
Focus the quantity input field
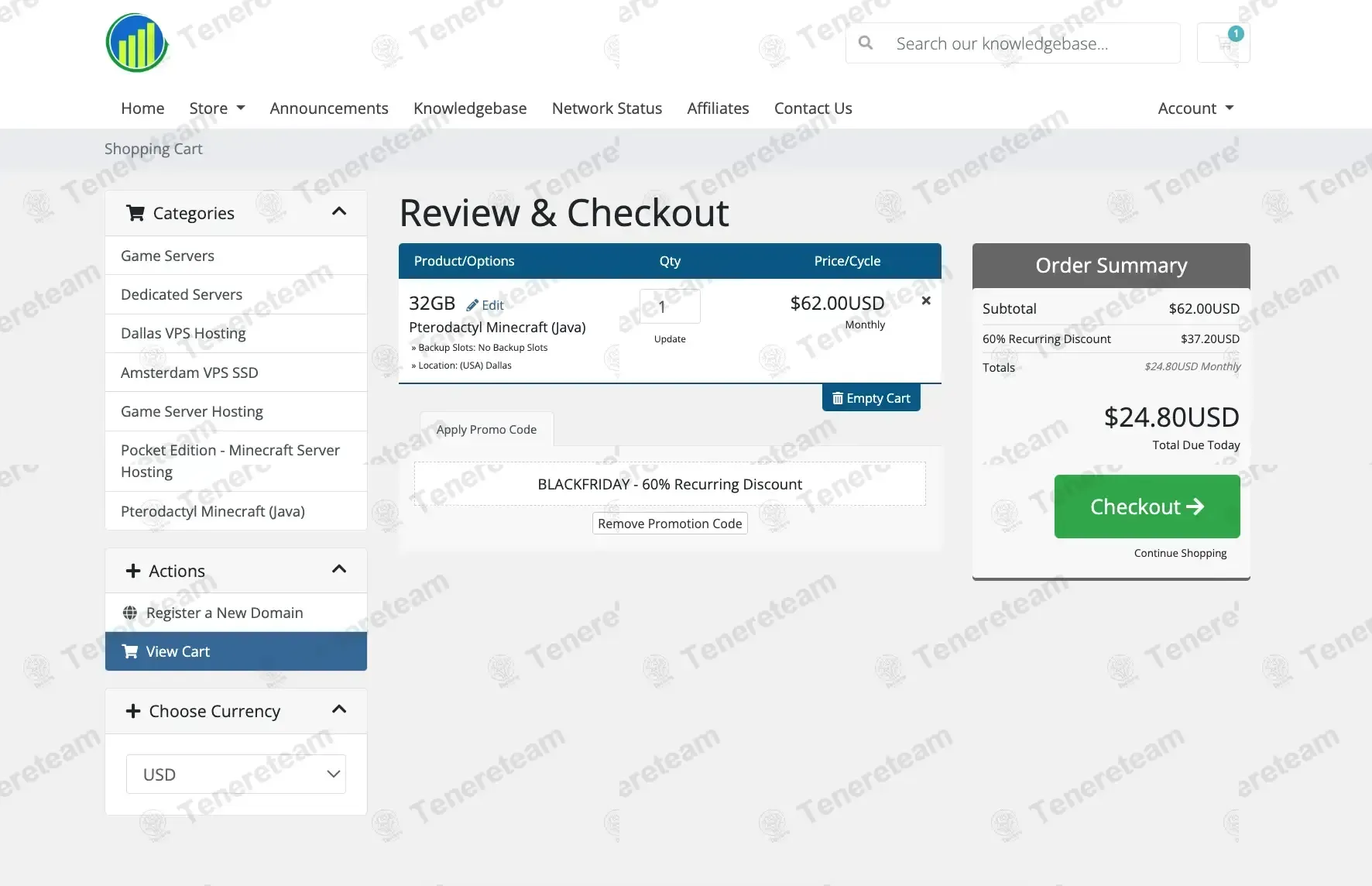(670, 307)
